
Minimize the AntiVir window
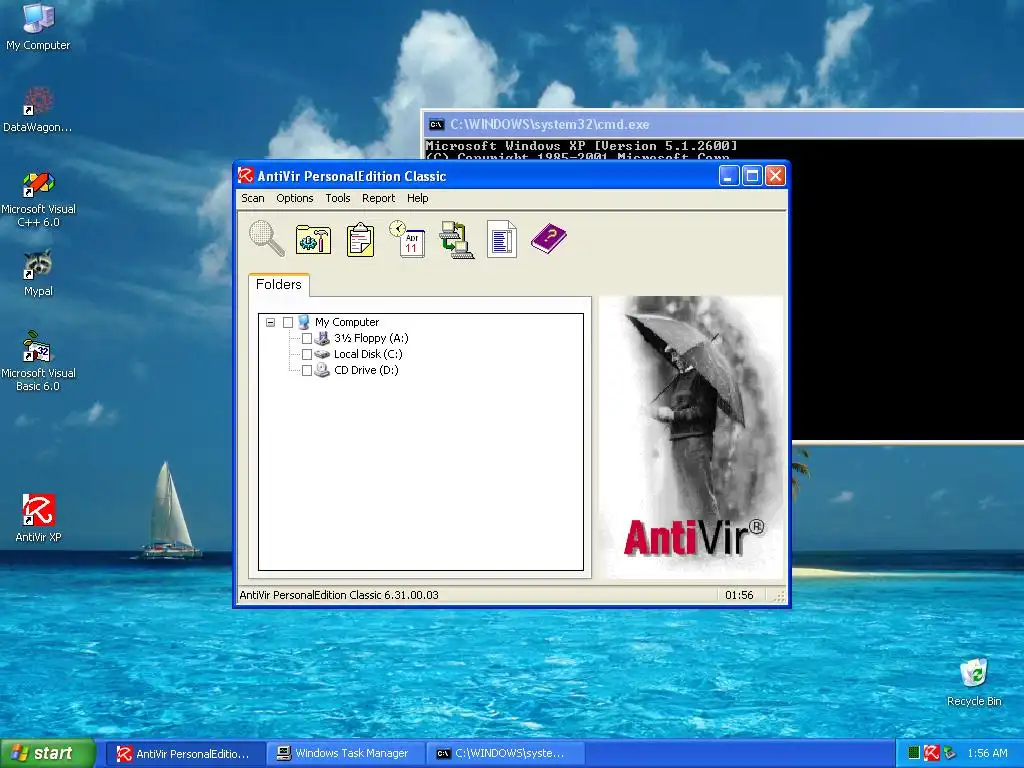[729, 175]
